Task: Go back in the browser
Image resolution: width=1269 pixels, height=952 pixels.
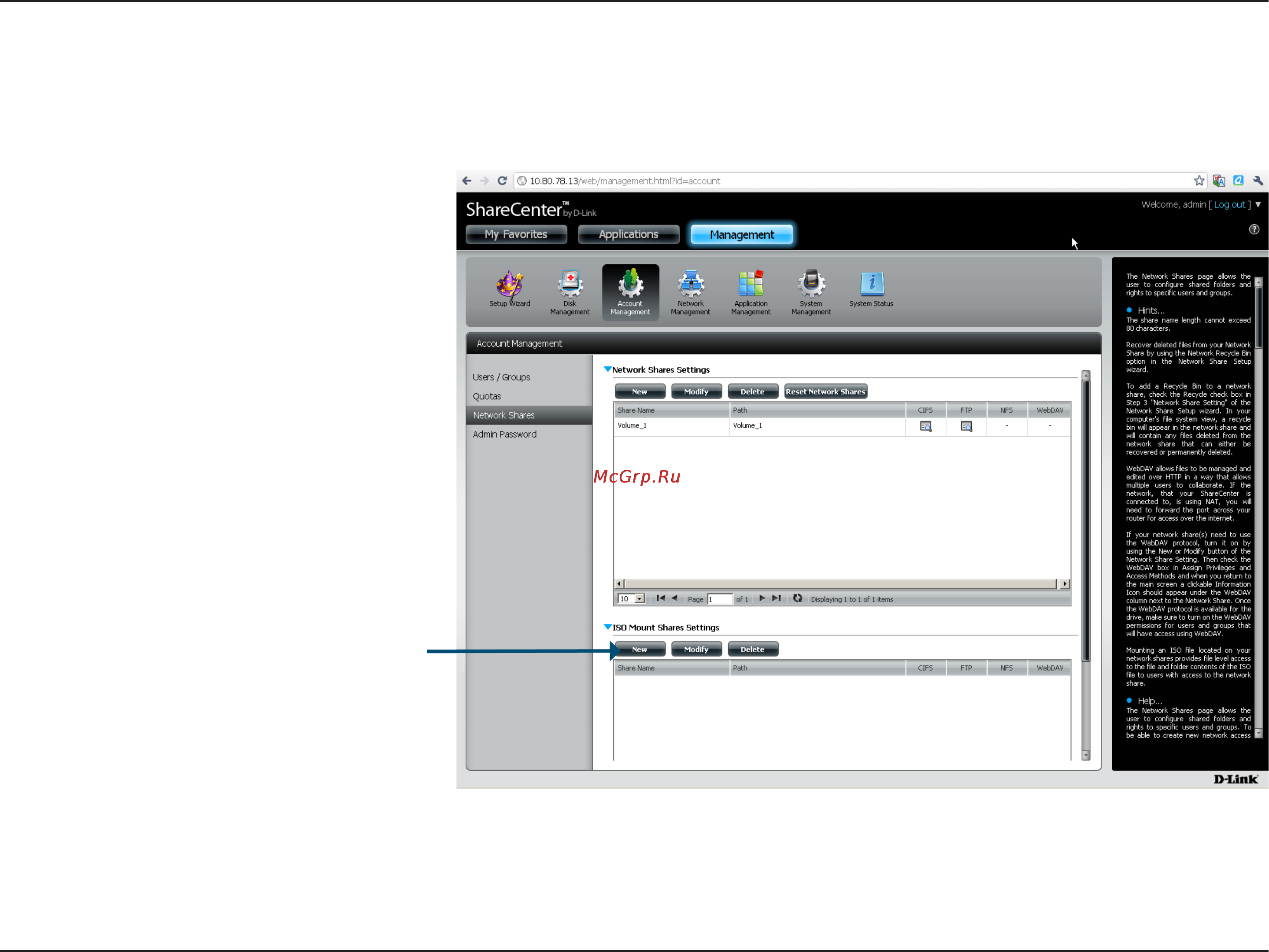Action: [467, 181]
